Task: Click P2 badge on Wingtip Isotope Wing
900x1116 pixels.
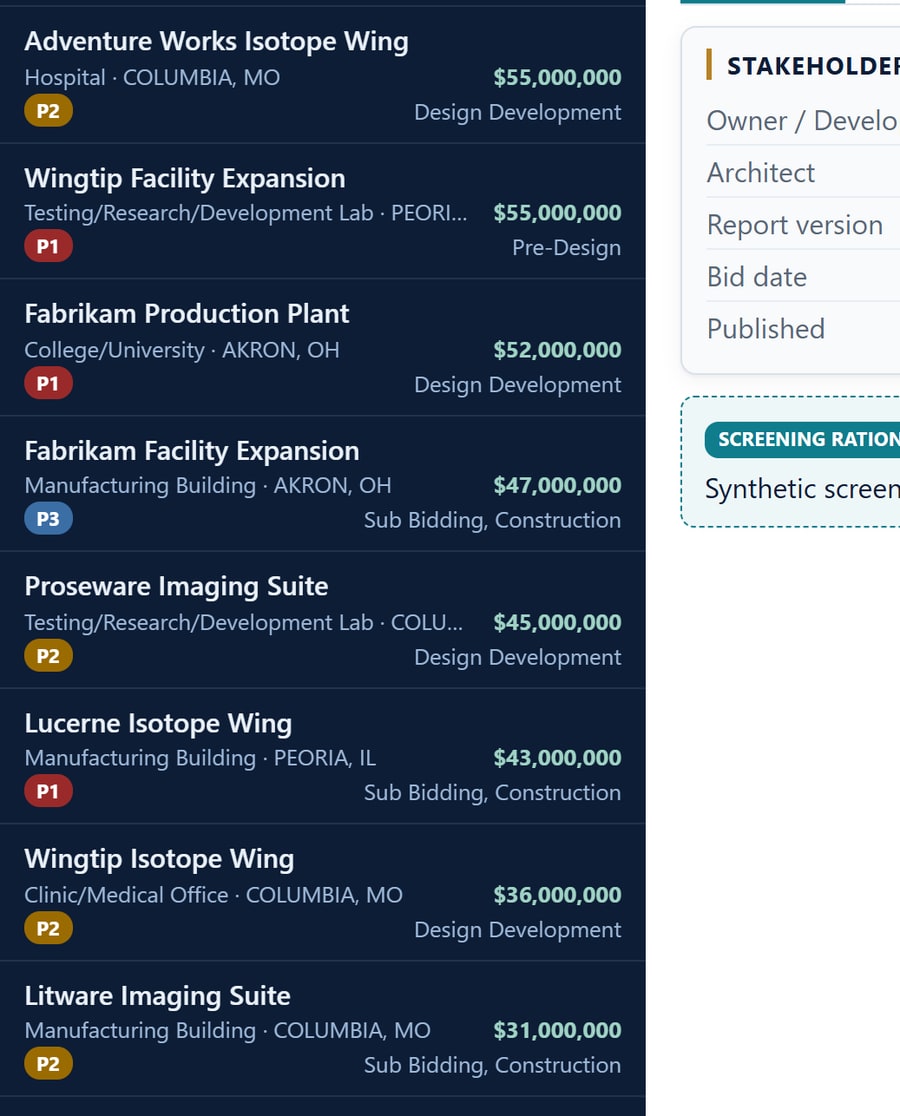Action: tap(48, 928)
